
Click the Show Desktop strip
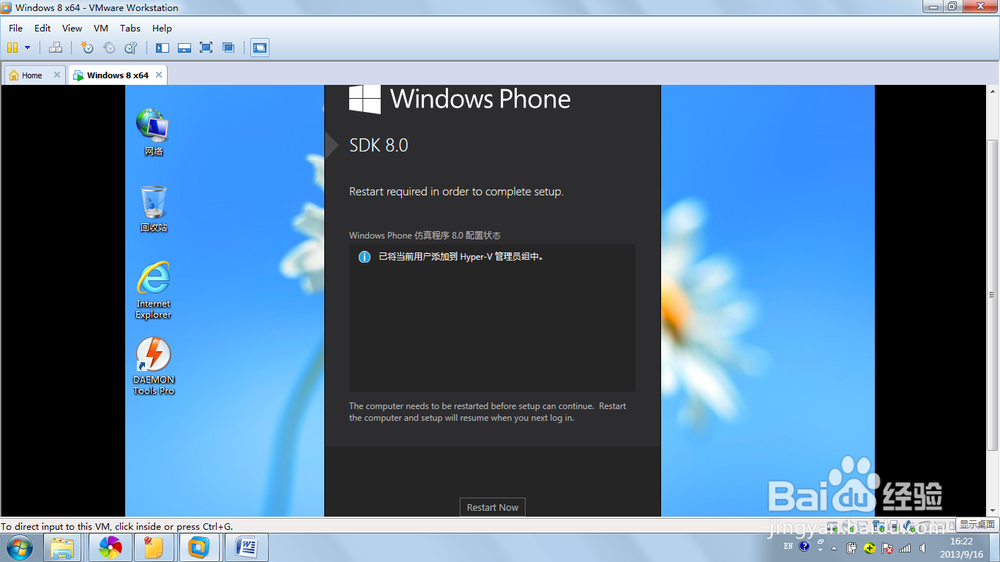click(994, 548)
